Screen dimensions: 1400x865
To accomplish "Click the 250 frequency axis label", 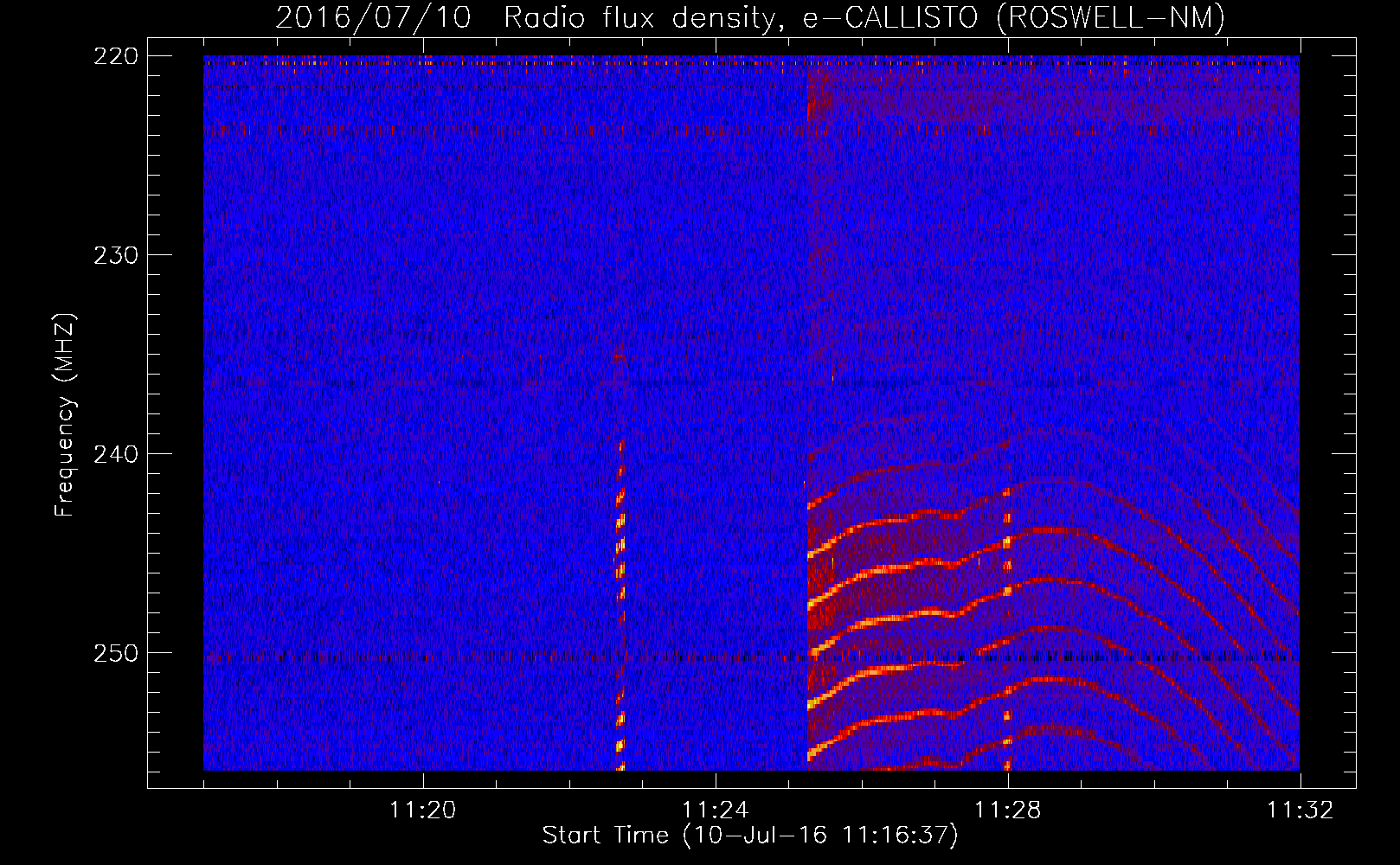I will [x=115, y=653].
